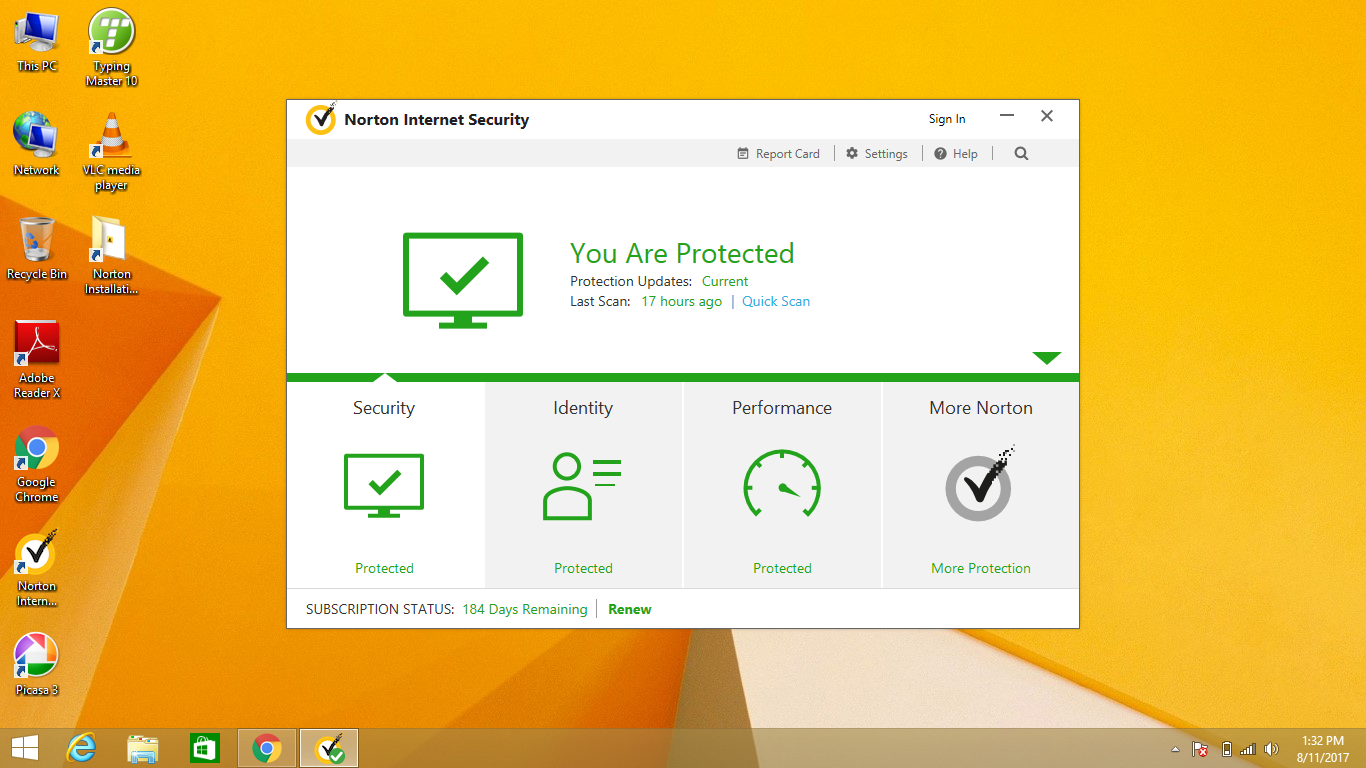Viewport: 1366px width, 768px height.
Task: Launch Internet Explorer from the taskbar
Action: coord(81,748)
